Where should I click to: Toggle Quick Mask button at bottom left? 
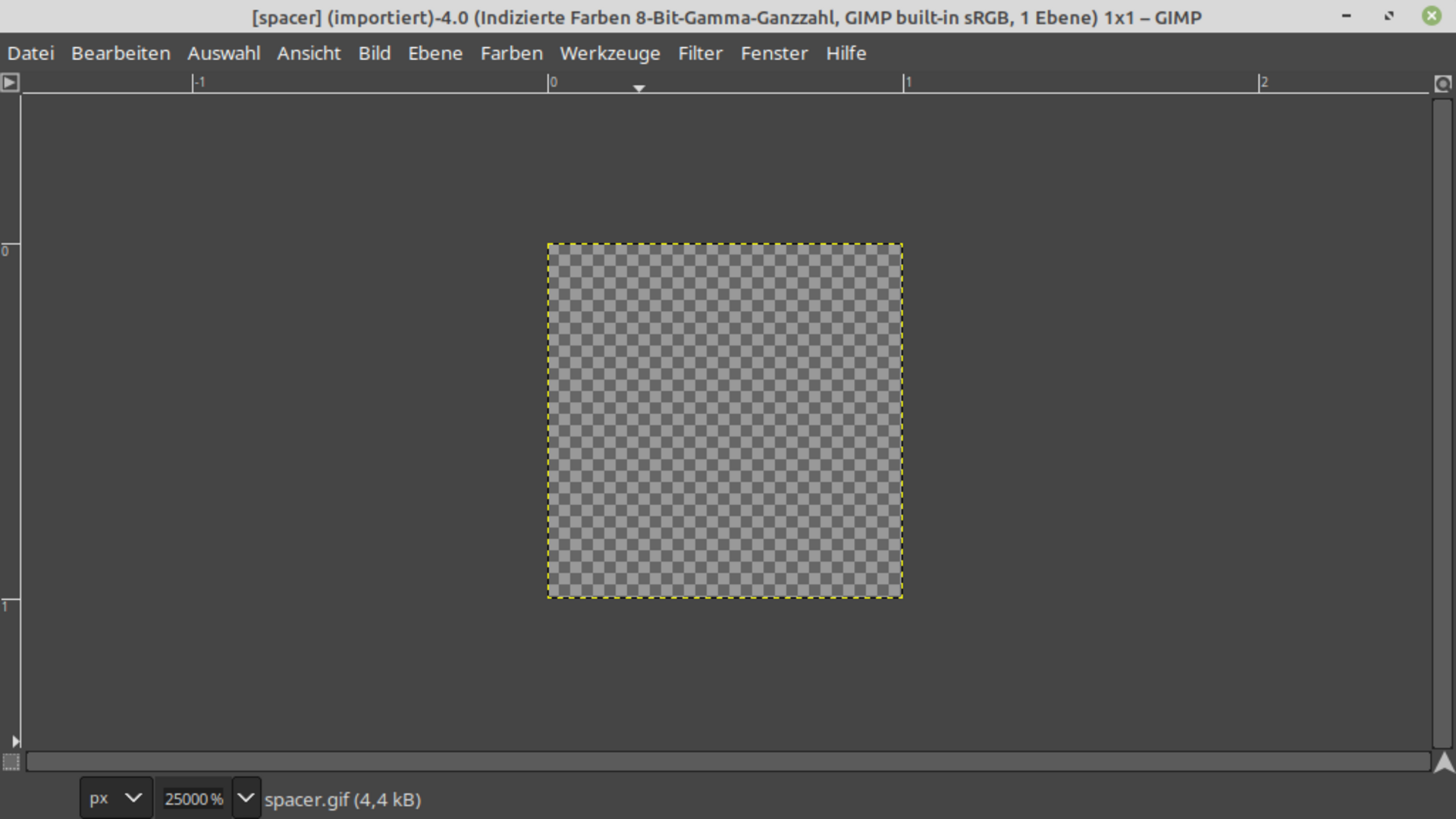[11, 761]
